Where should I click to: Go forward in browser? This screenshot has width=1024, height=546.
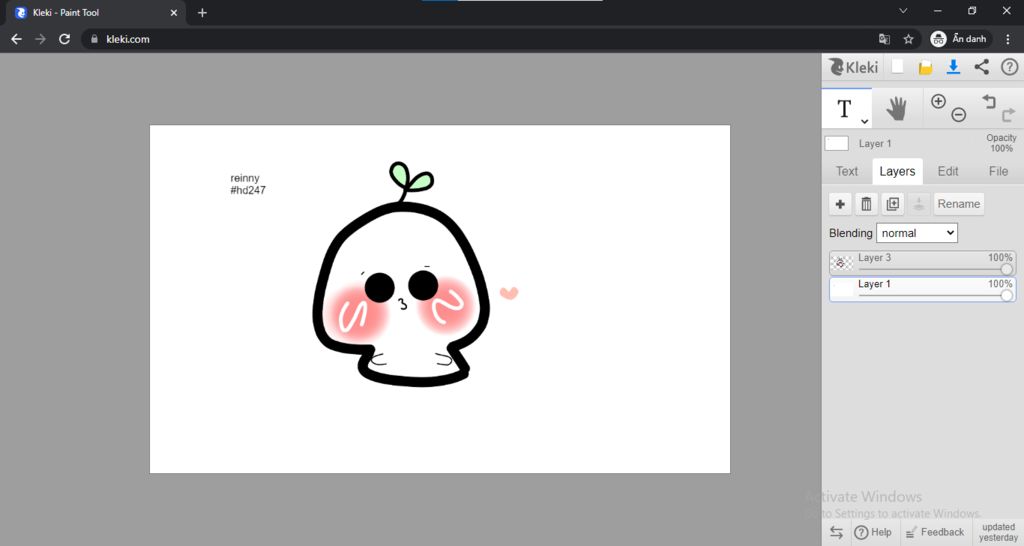pos(40,39)
